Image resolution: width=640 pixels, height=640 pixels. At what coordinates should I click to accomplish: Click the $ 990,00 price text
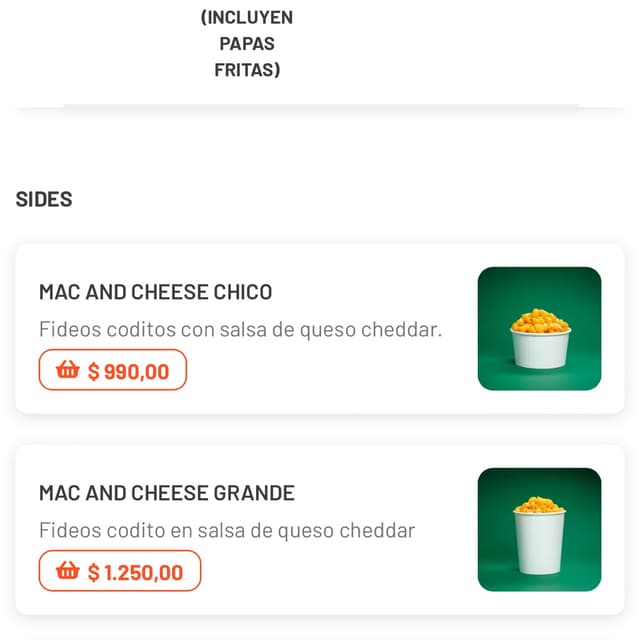128,371
